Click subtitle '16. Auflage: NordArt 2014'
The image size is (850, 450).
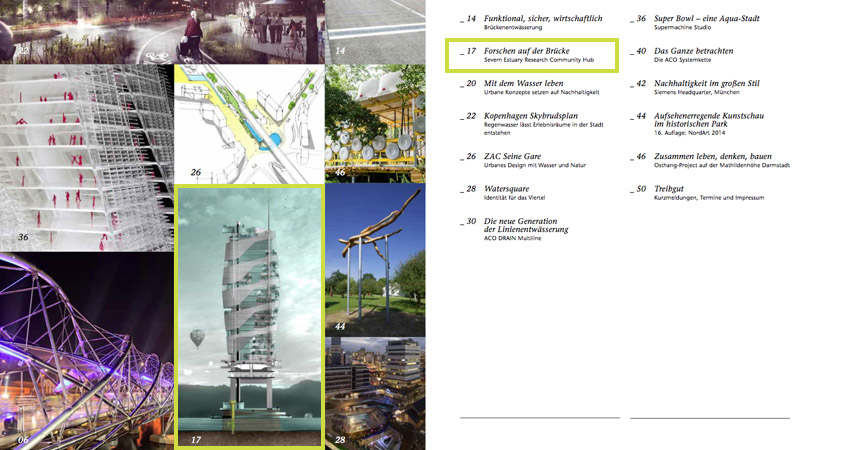click(x=689, y=132)
